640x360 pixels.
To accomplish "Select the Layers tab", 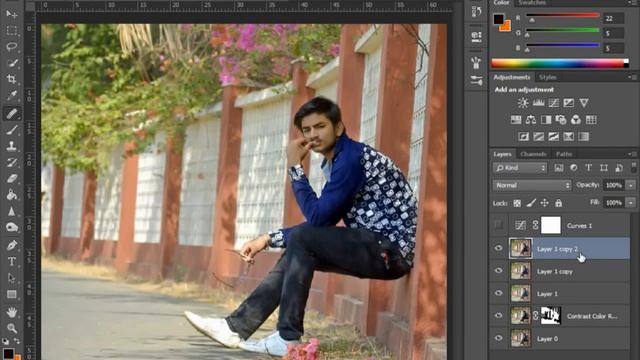I will (502, 154).
